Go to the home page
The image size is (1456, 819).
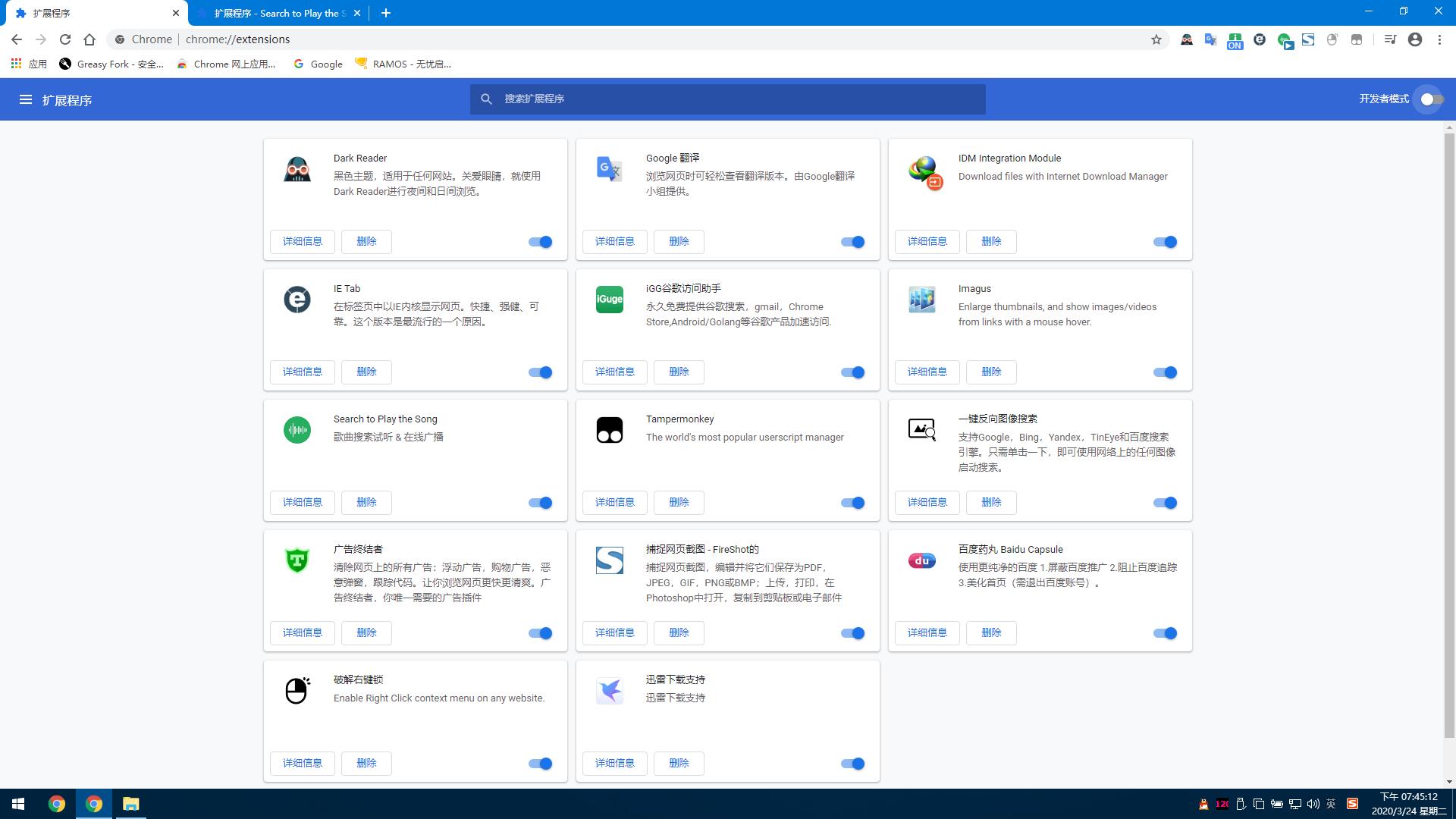tap(89, 39)
